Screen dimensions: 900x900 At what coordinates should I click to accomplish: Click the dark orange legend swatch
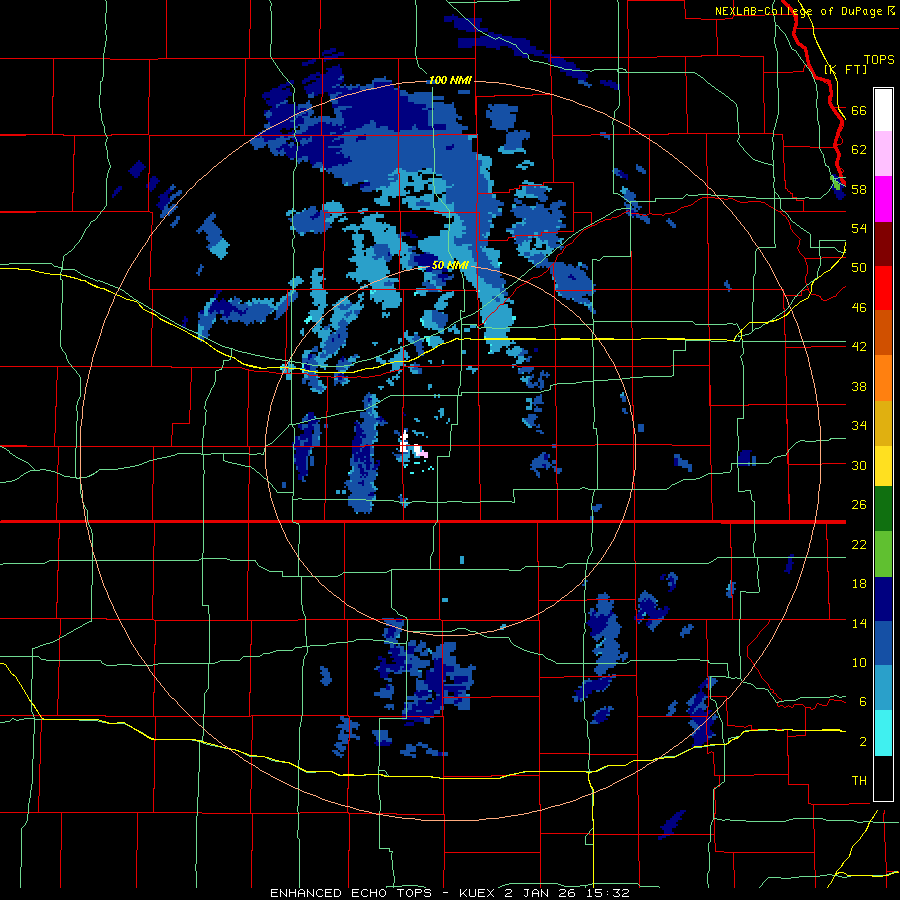coord(883,333)
